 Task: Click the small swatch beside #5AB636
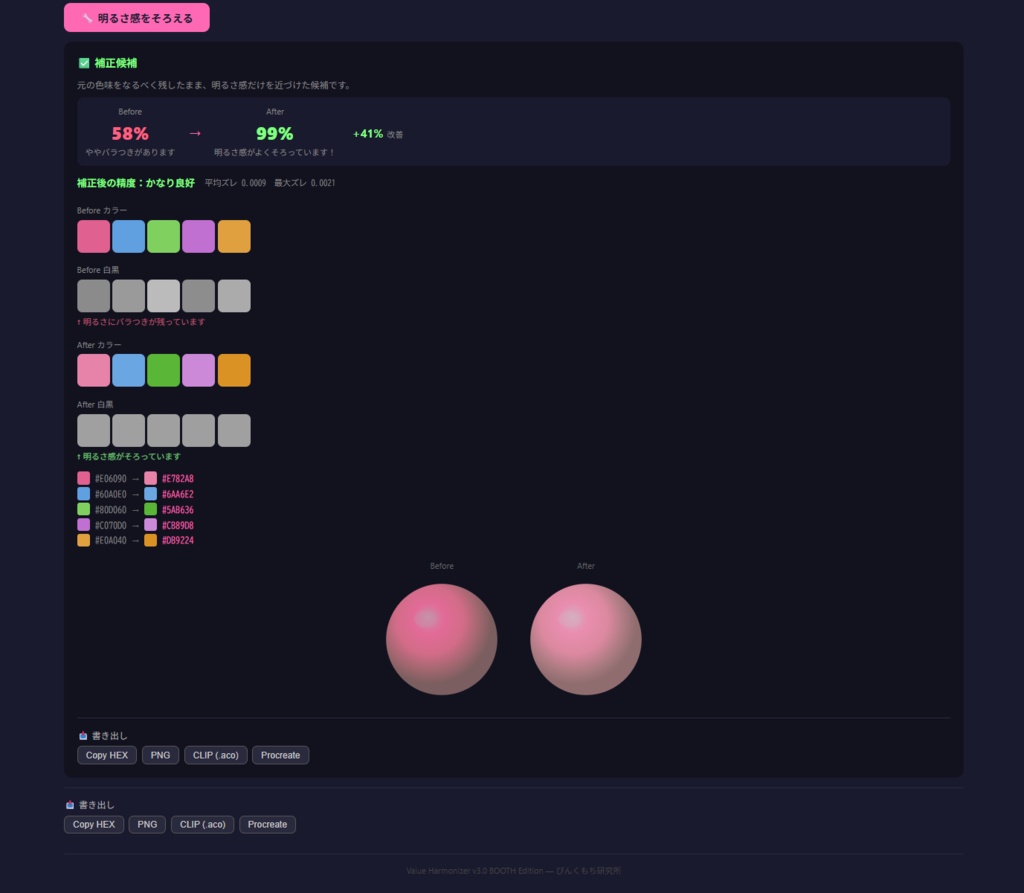(x=150, y=510)
